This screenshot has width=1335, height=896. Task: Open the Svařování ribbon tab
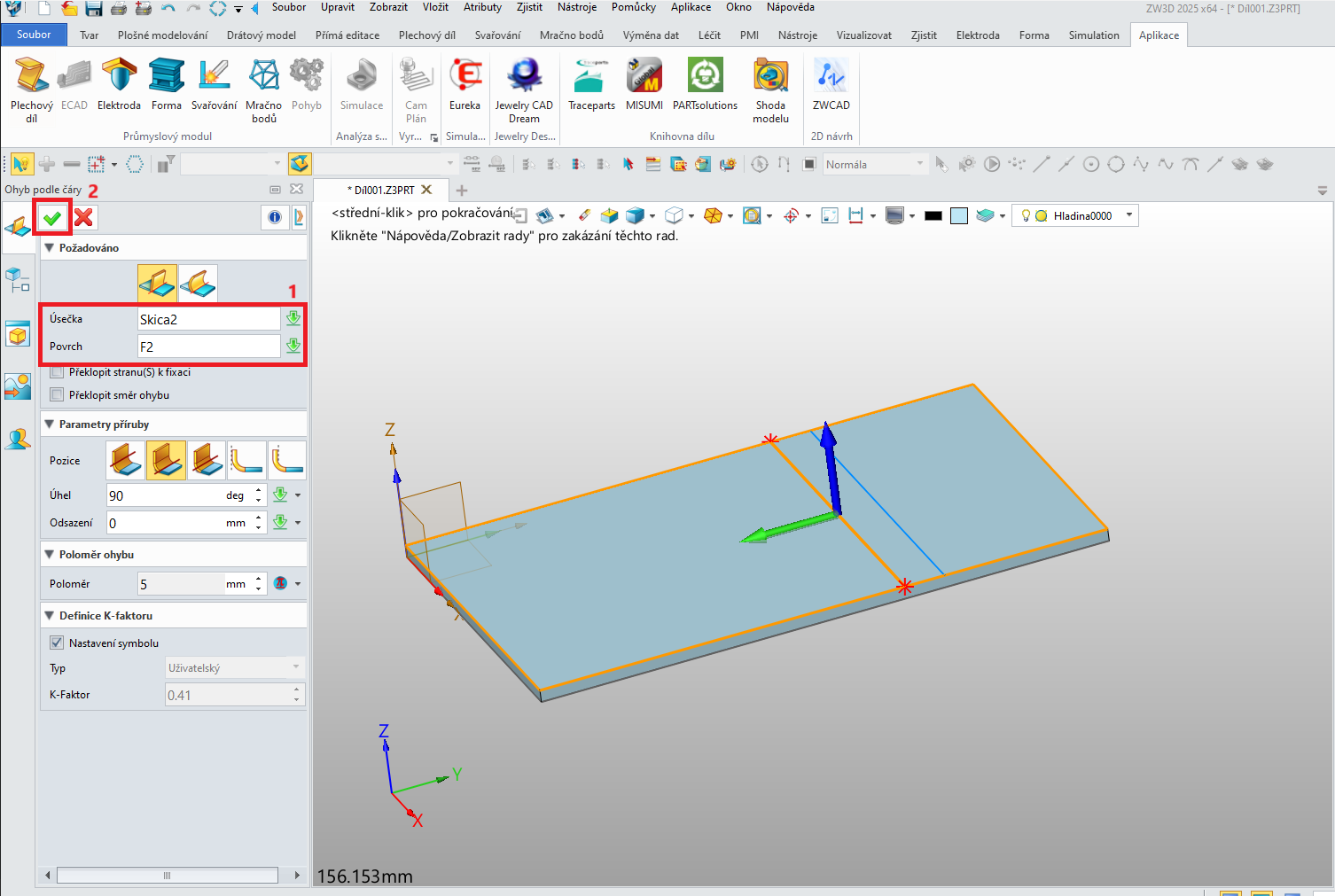pos(497,35)
